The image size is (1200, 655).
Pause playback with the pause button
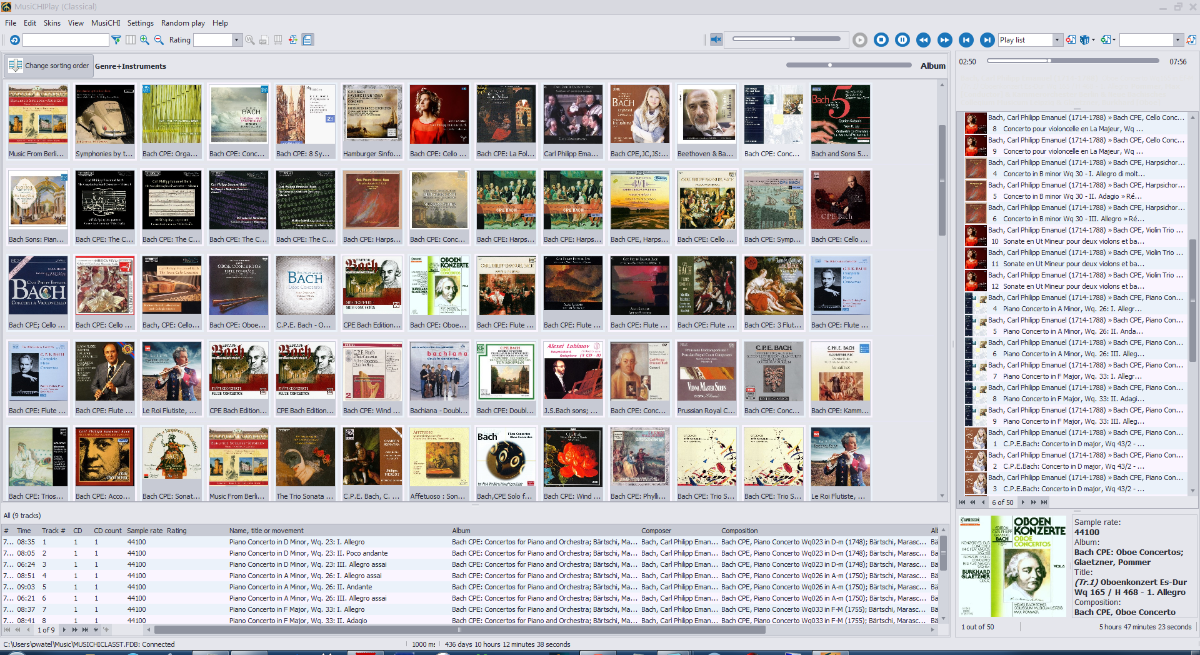(903, 39)
